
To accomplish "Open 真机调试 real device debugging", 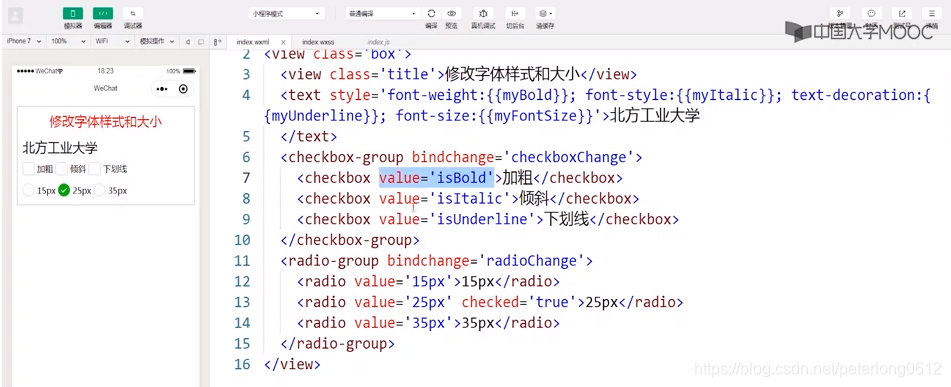I will click(483, 13).
